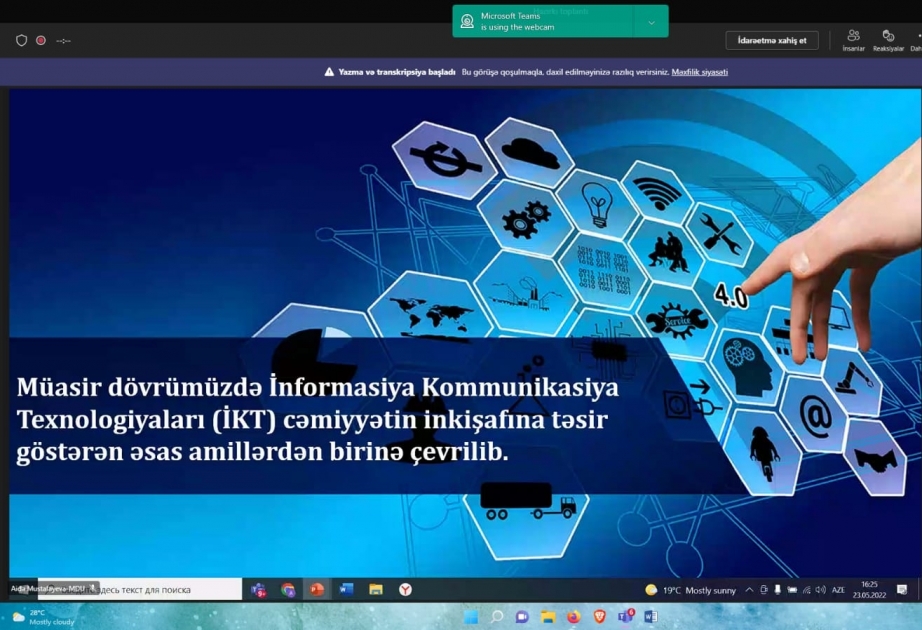The width and height of the screenshot is (922, 630).
Task: Open Word on the Windows 11 taskbar
Action: [x=650, y=616]
